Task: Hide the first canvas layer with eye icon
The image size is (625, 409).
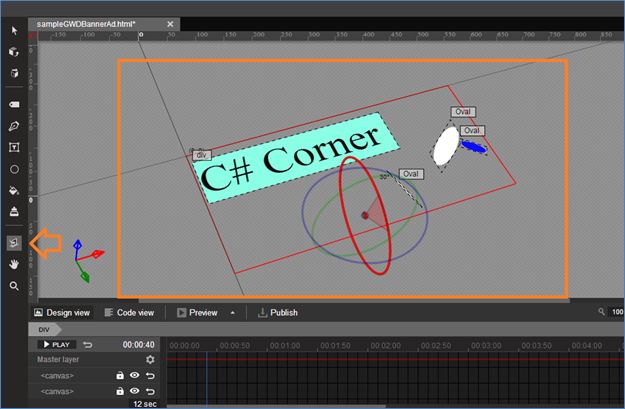Action: point(135,375)
